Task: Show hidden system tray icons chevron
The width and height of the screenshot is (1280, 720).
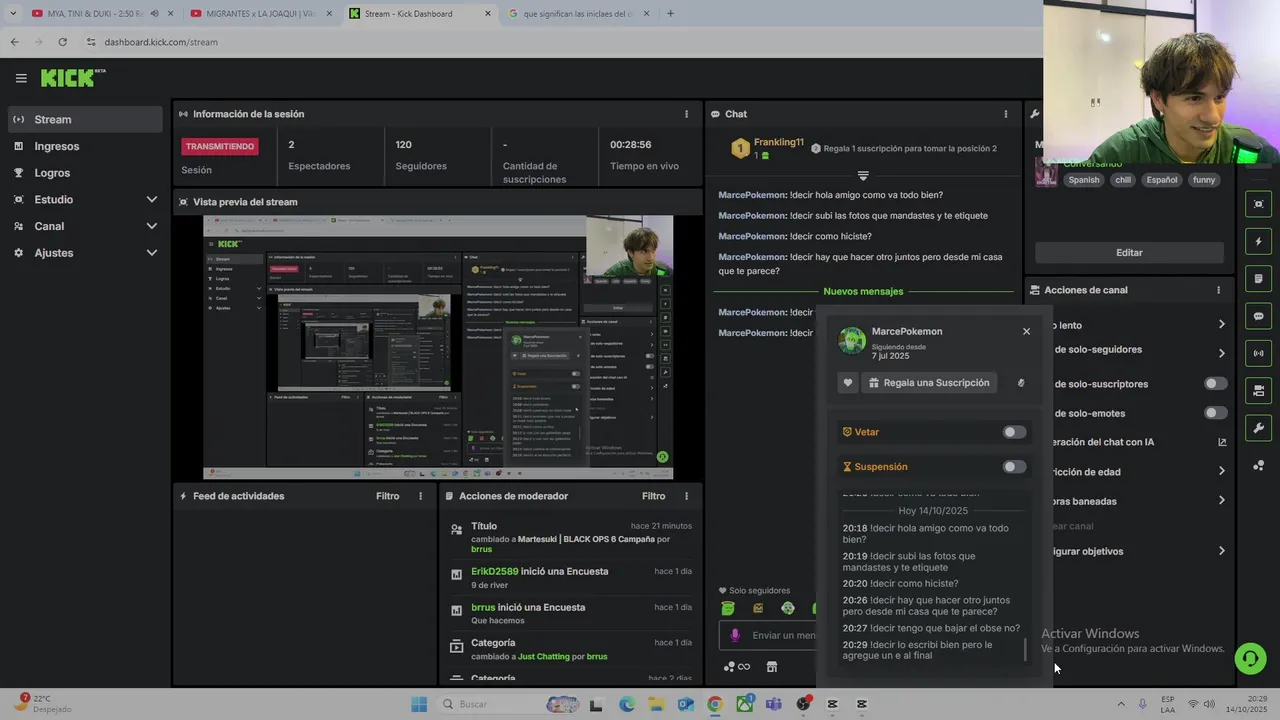Action: pos(1120,704)
